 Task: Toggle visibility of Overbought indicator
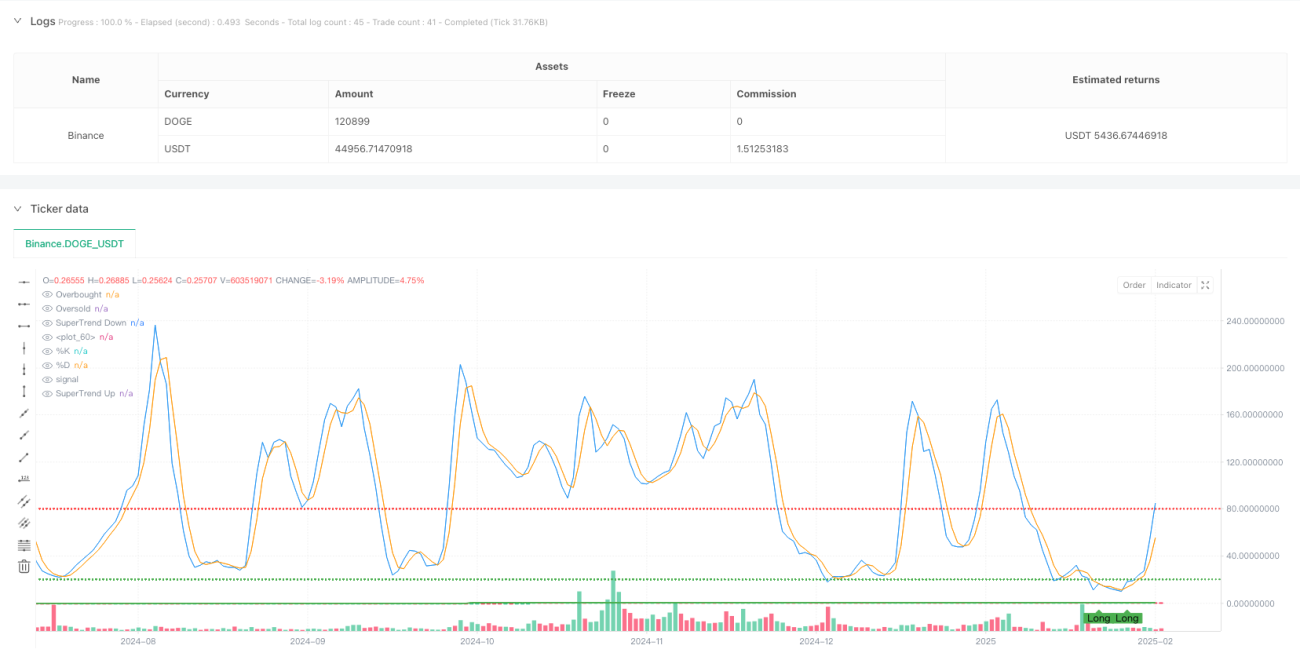tap(48, 295)
